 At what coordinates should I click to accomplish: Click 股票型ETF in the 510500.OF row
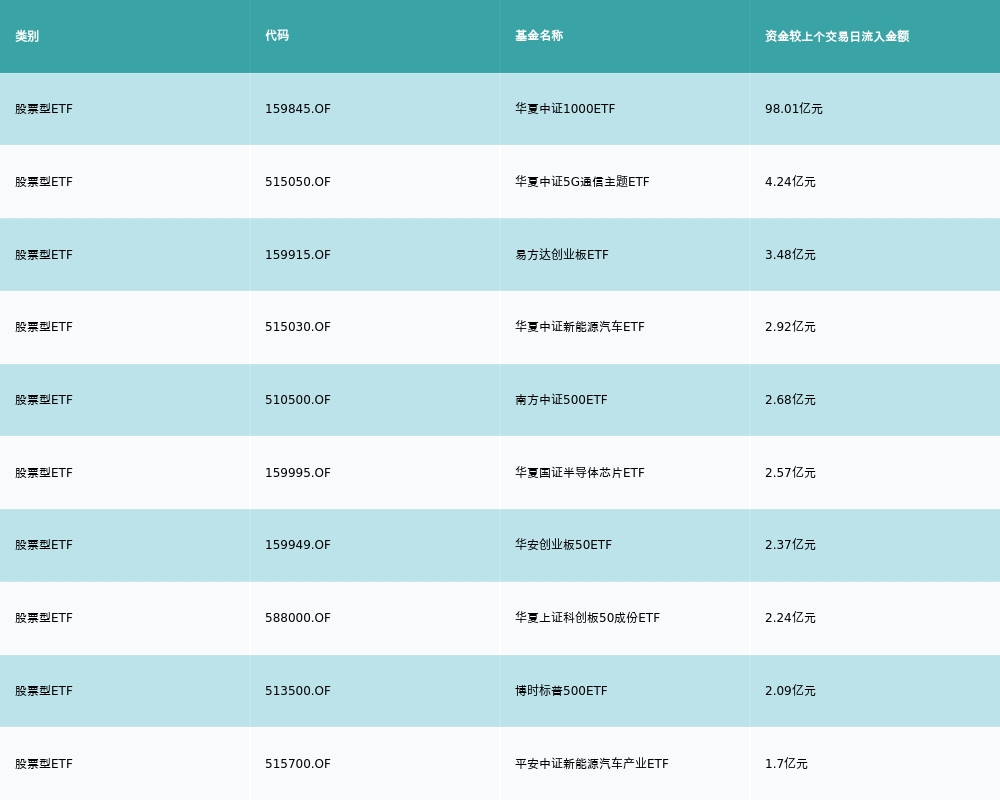click(x=44, y=400)
